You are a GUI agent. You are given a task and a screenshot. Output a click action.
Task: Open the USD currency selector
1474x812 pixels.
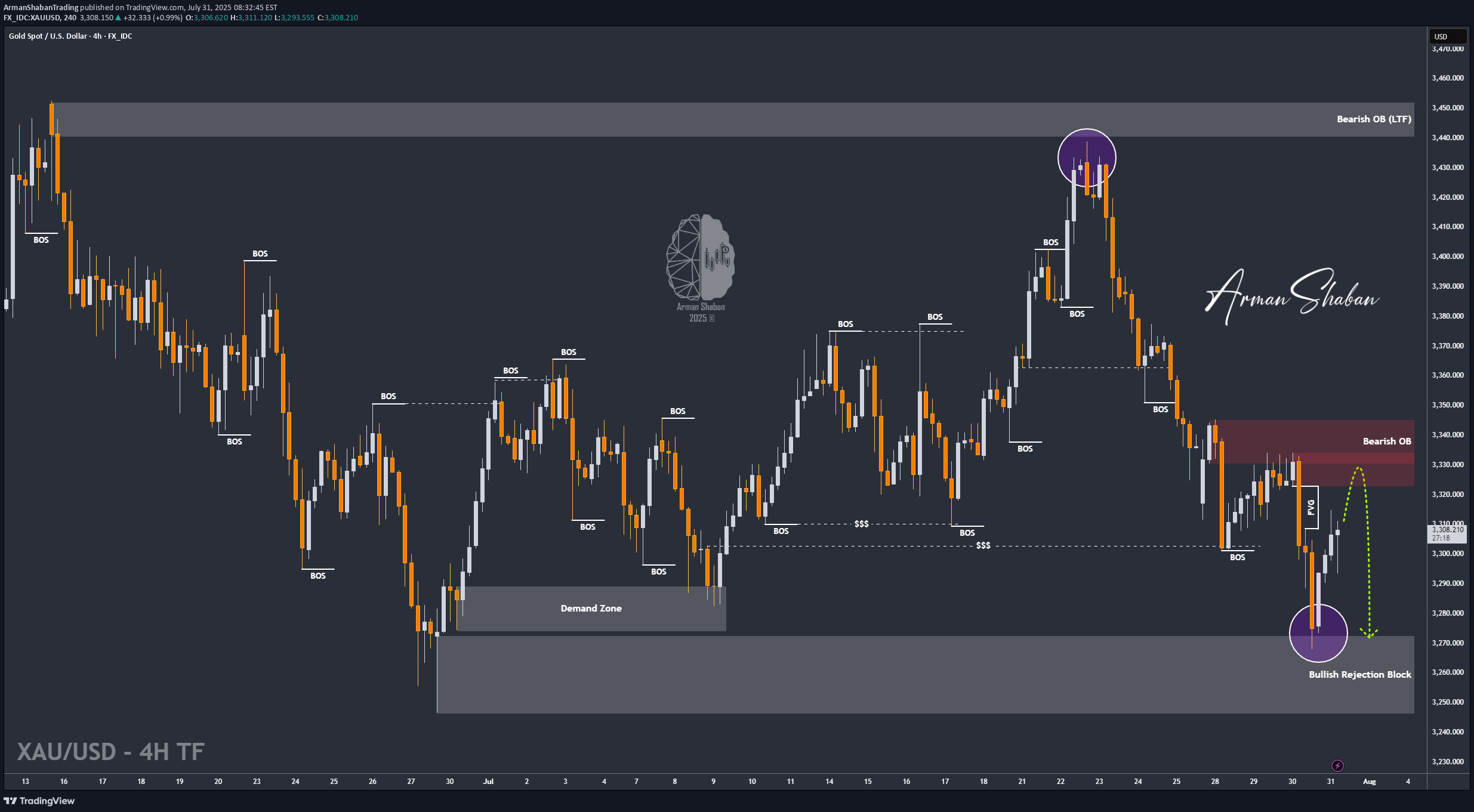click(x=1447, y=36)
